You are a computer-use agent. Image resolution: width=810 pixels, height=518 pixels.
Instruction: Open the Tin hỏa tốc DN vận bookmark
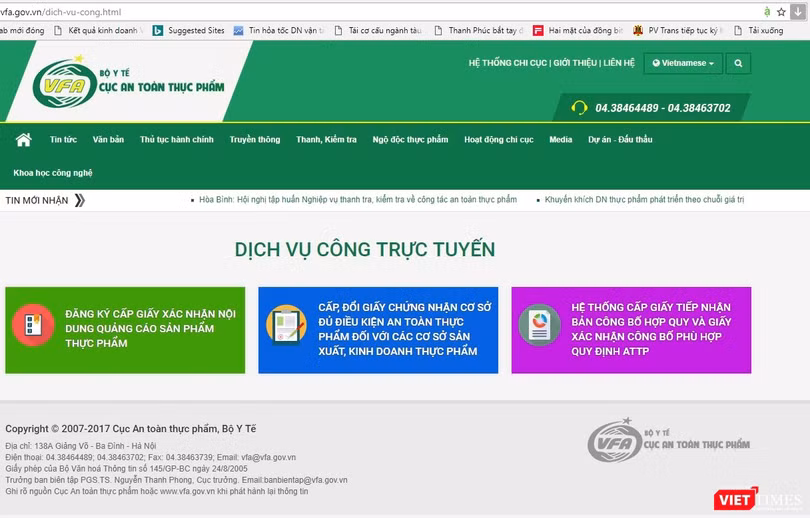(278, 30)
